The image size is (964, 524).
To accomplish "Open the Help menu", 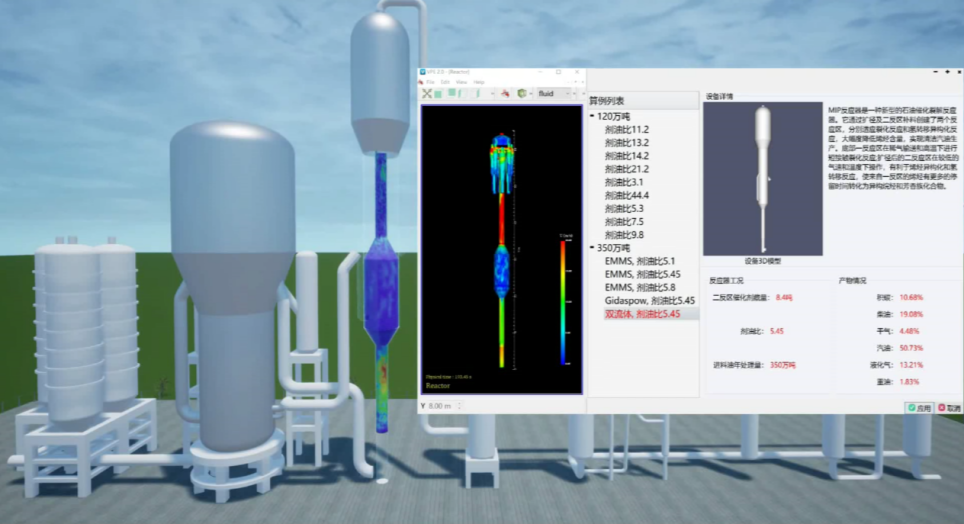I will pos(479,82).
